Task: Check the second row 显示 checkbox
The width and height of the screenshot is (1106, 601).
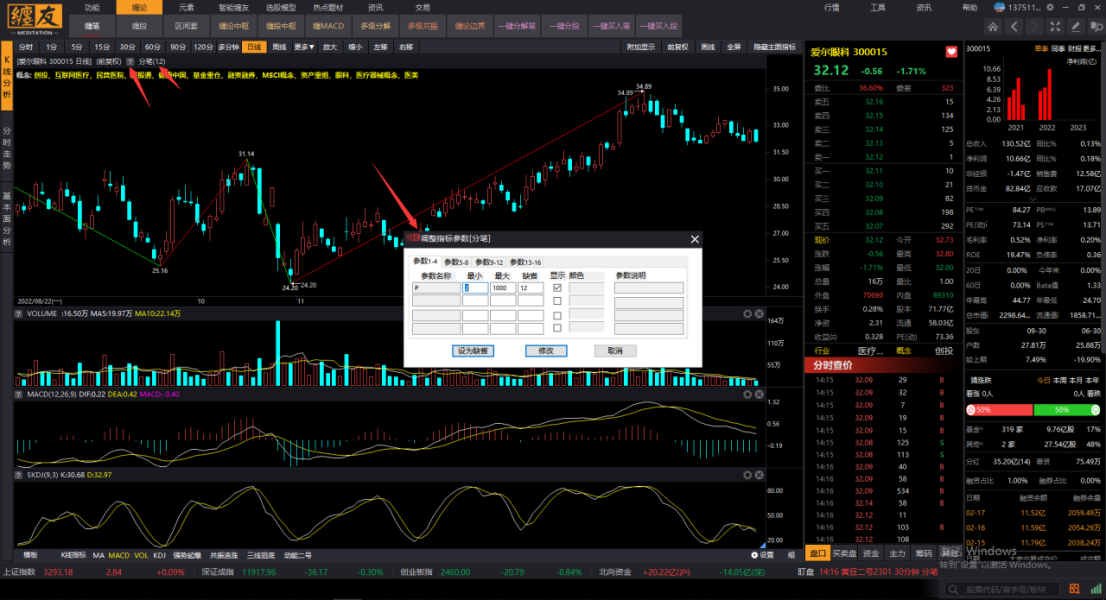Action: tap(557, 301)
